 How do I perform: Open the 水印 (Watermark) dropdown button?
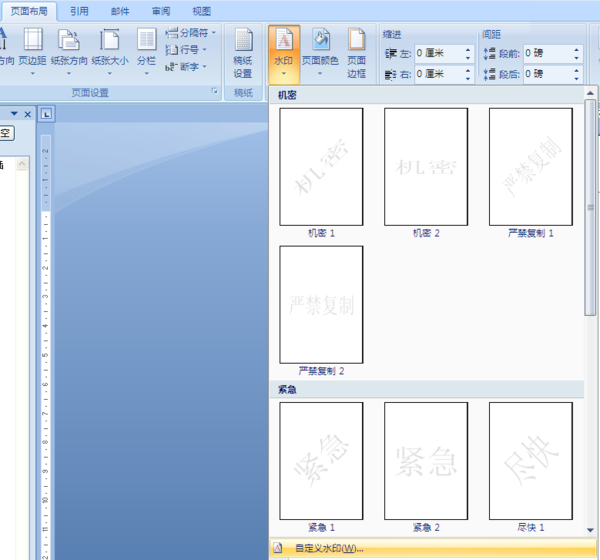(x=284, y=53)
